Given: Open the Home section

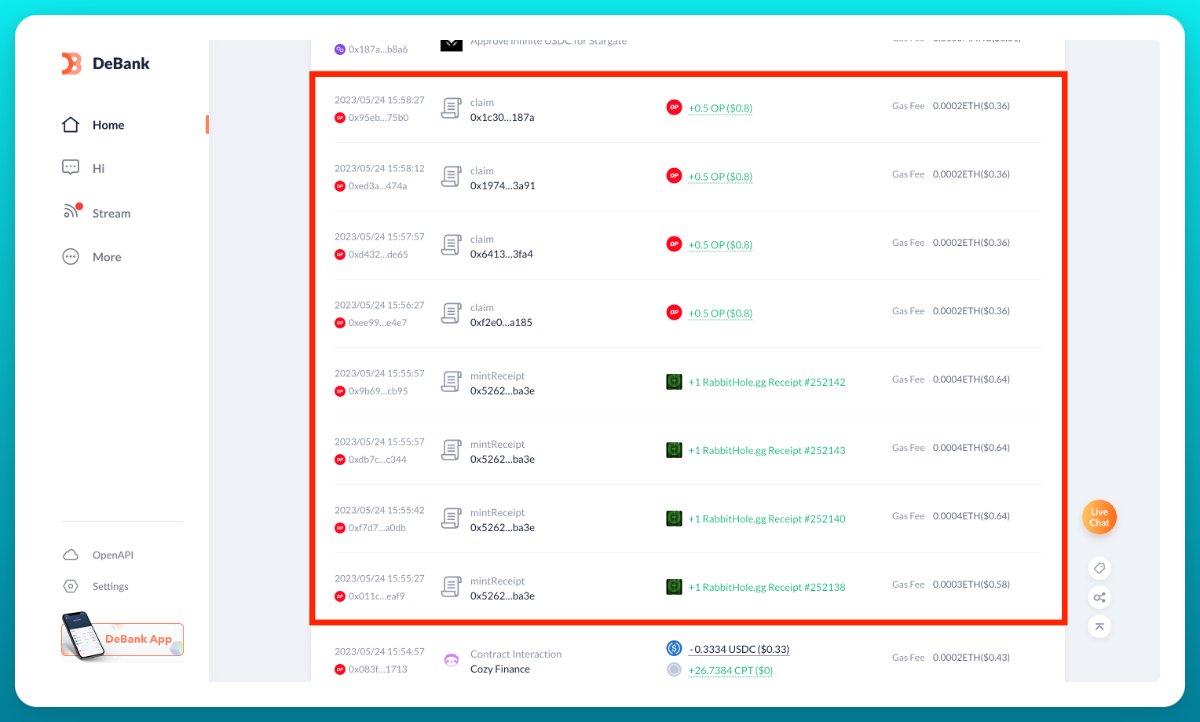Looking at the screenshot, I should click(x=108, y=125).
